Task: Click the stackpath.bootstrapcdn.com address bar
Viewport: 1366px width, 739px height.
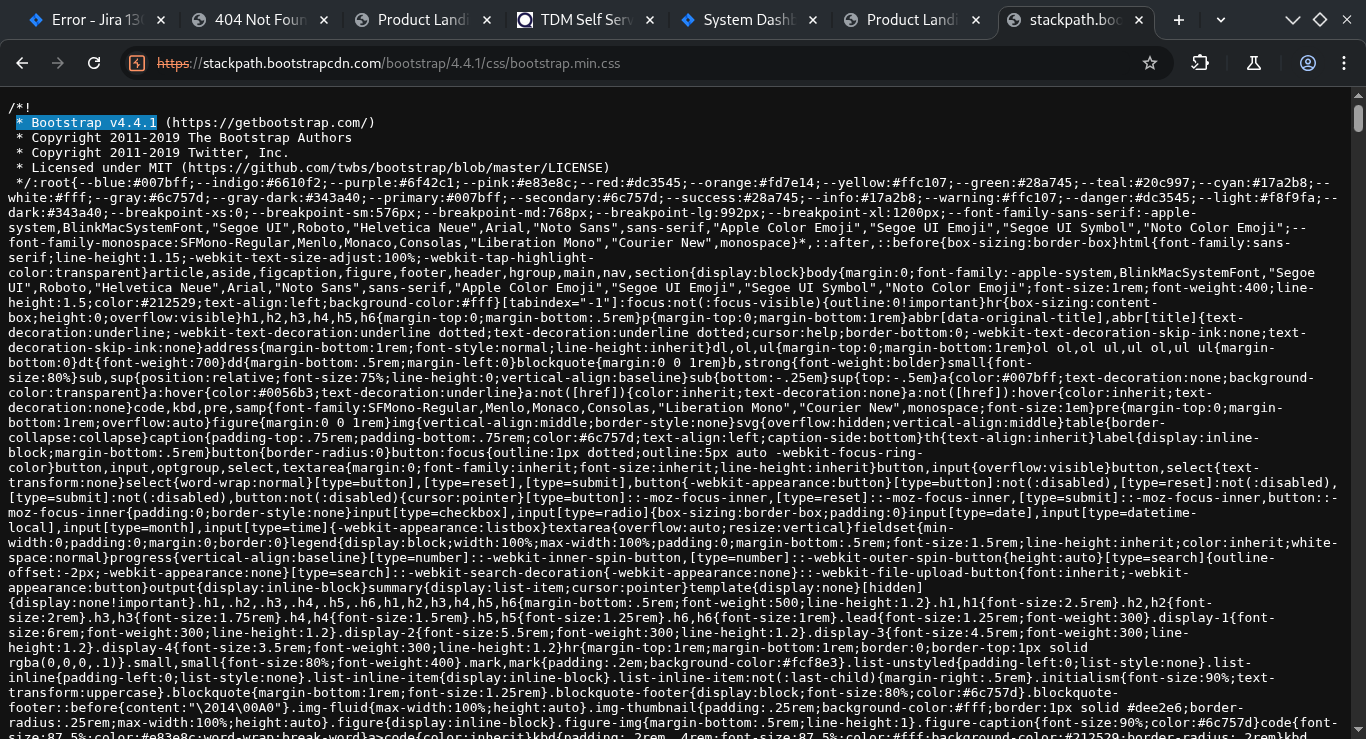Action: tap(640, 63)
